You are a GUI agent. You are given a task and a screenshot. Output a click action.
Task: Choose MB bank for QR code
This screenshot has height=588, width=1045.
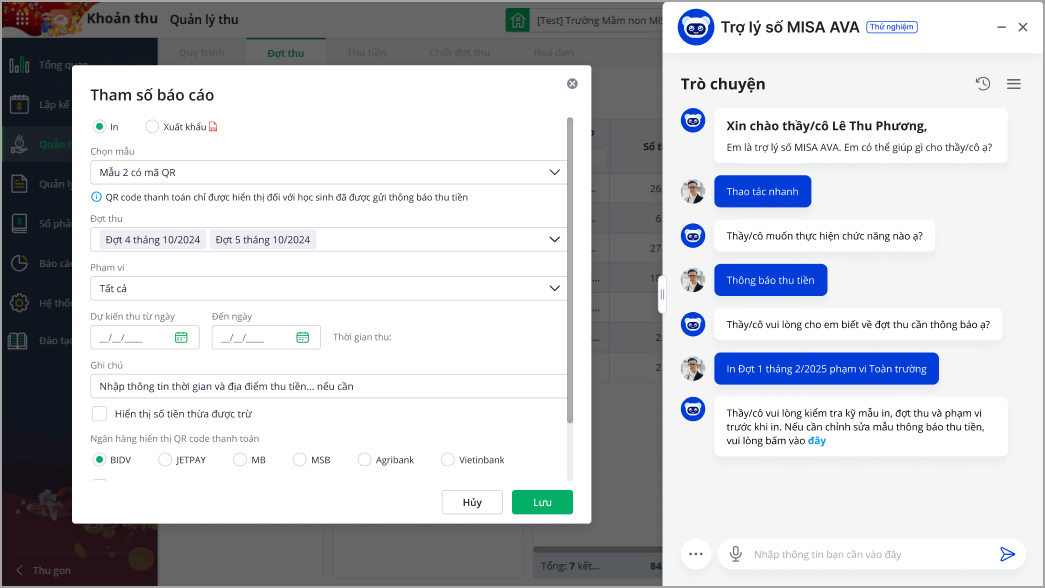240,460
